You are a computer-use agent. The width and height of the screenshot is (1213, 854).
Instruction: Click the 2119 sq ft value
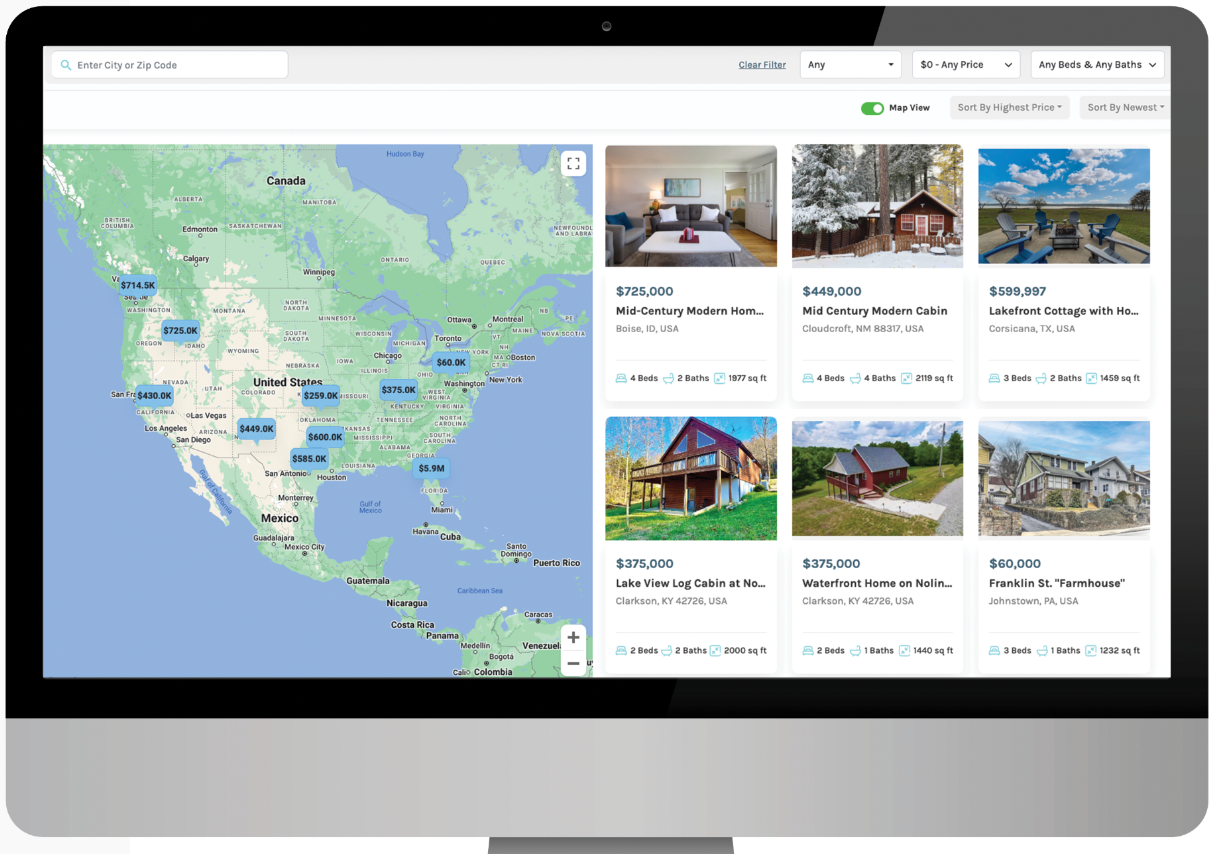coord(935,379)
